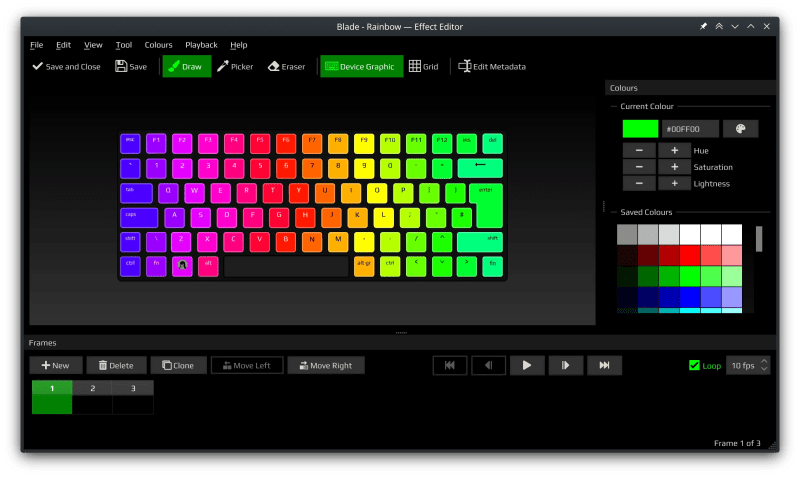The width and height of the screenshot is (800, 477).
Task: Open the Tool menu
Action: 123,45
